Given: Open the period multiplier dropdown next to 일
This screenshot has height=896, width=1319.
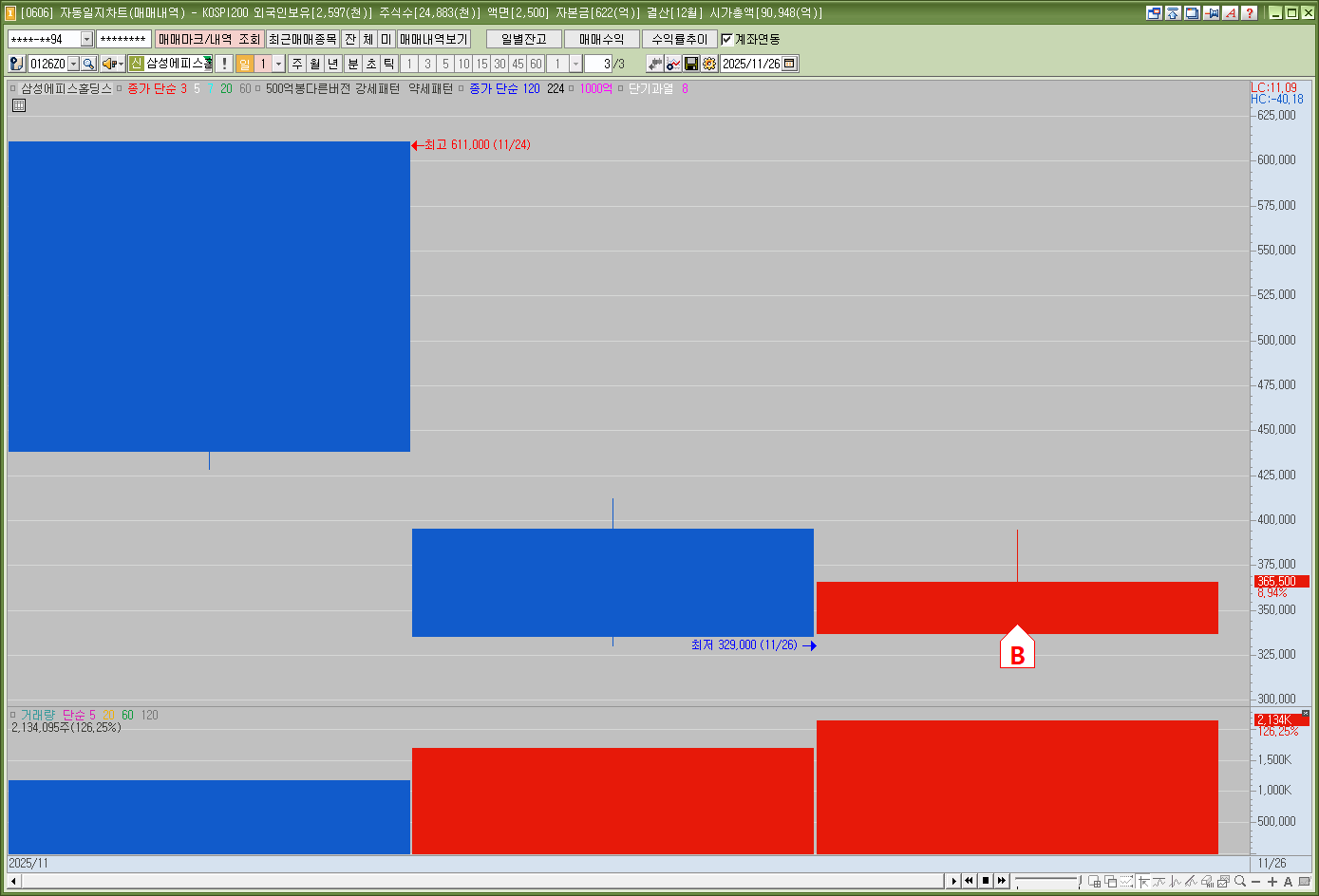Looking at the screenshot, I should click(x=279, y=64).
